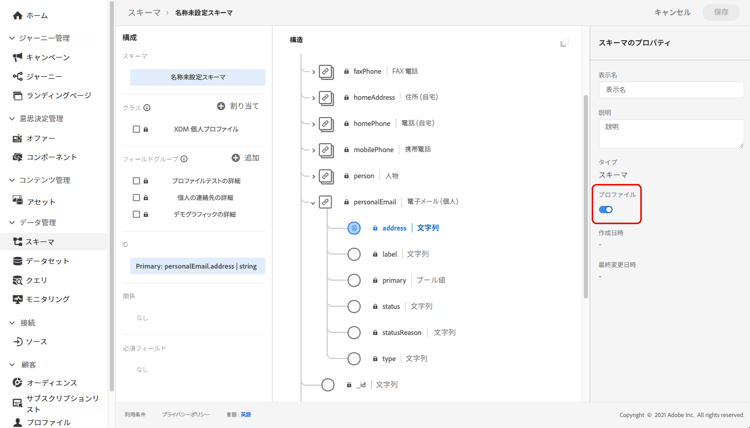Check the デモグラフィックの詳細 checkbox
Screen dimensions: 750x428
(x=136, y=214)
